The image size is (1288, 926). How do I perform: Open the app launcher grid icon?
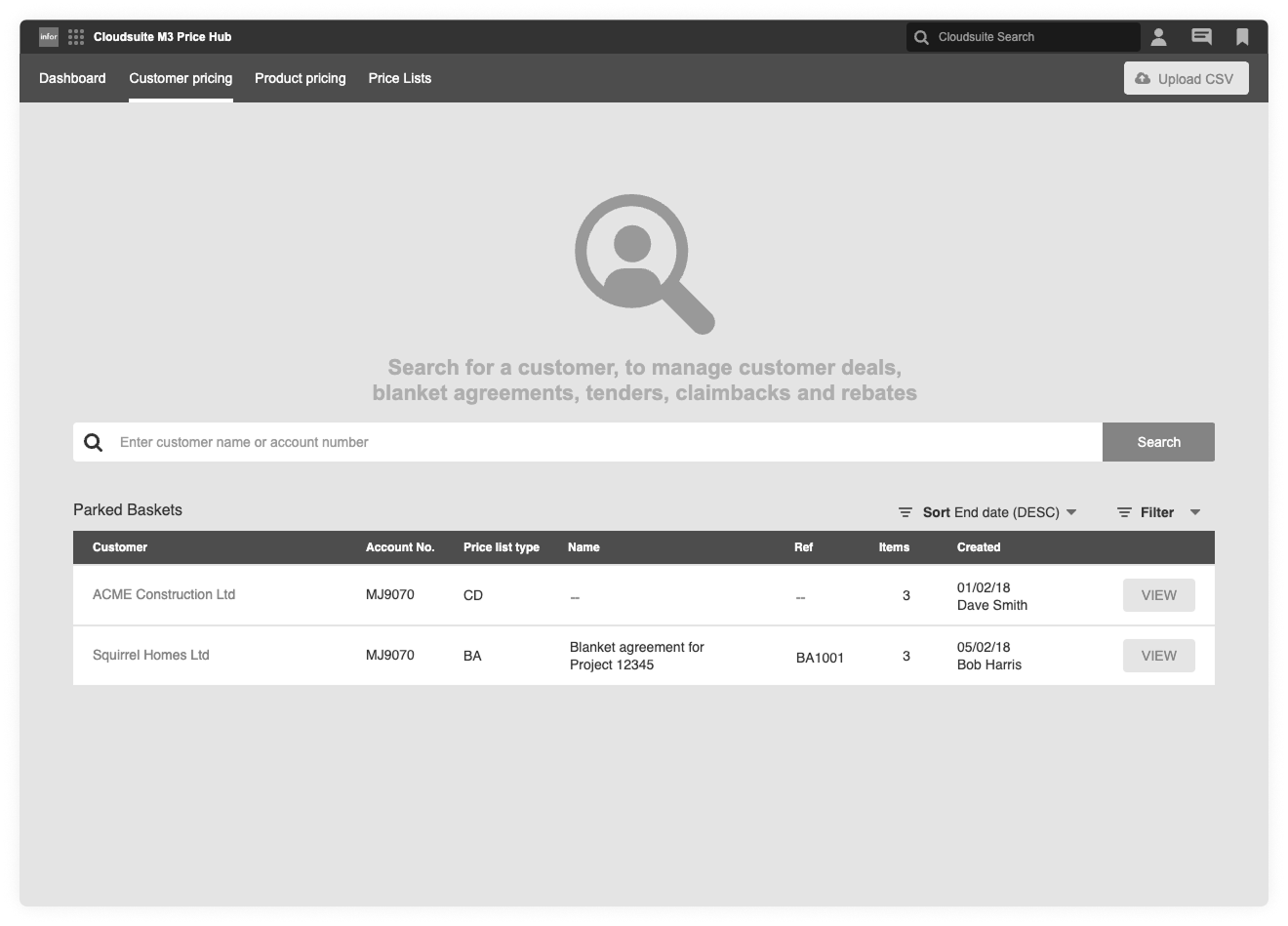click(x=76, y=37)
